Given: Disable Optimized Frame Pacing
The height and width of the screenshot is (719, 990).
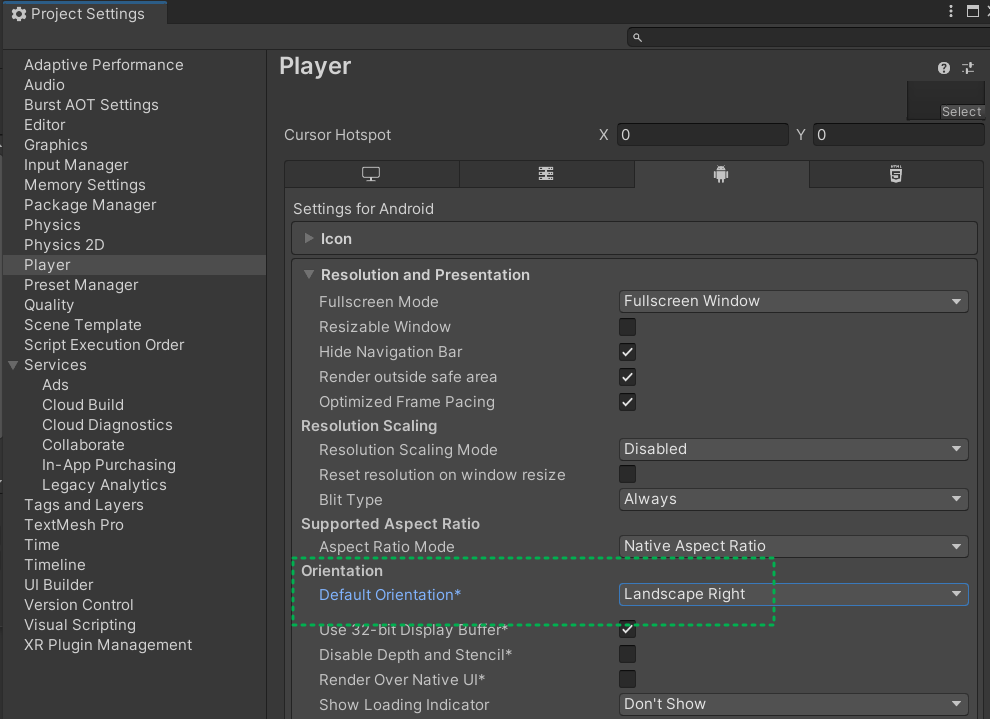Looking at the screenshot, I should (627, 402).
